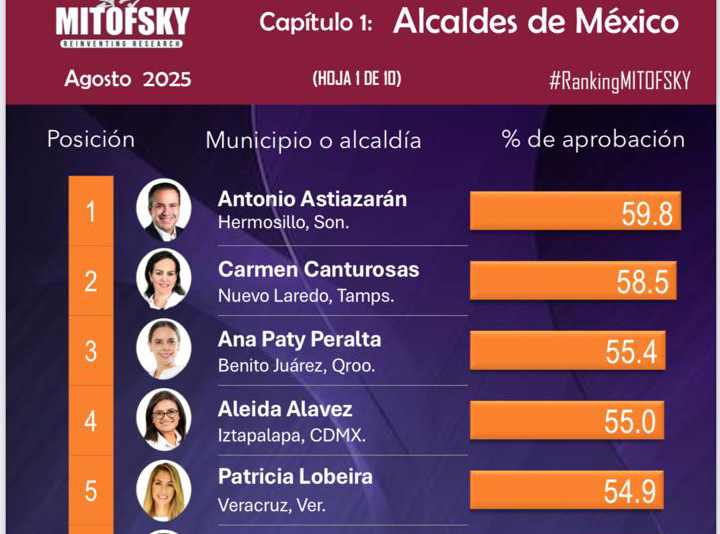The height and width of the screenshot is (534, 720).
Task: Click position number 5 box
Action: tap(91, 490)
